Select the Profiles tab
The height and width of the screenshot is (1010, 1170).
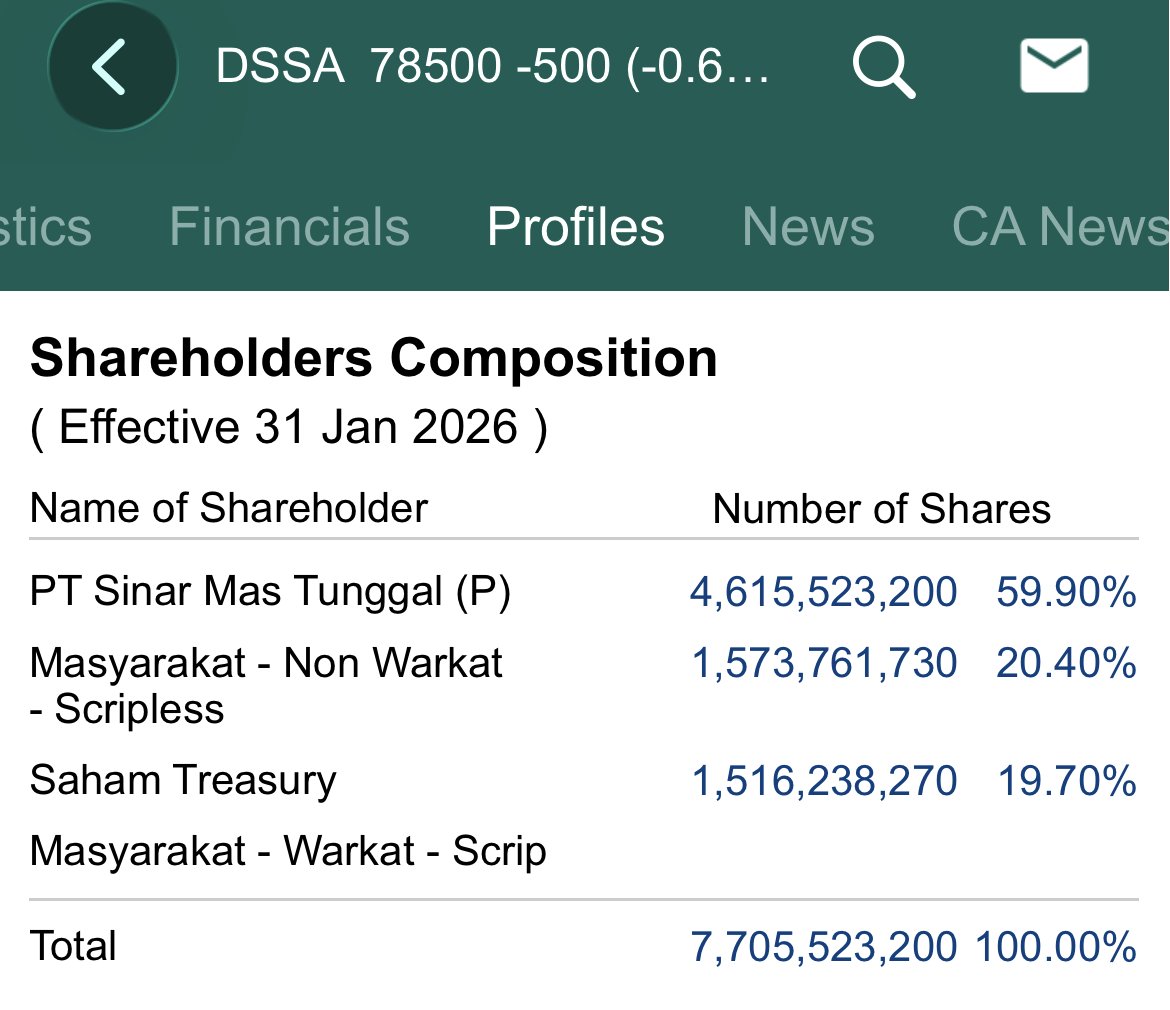coord(575,226)
